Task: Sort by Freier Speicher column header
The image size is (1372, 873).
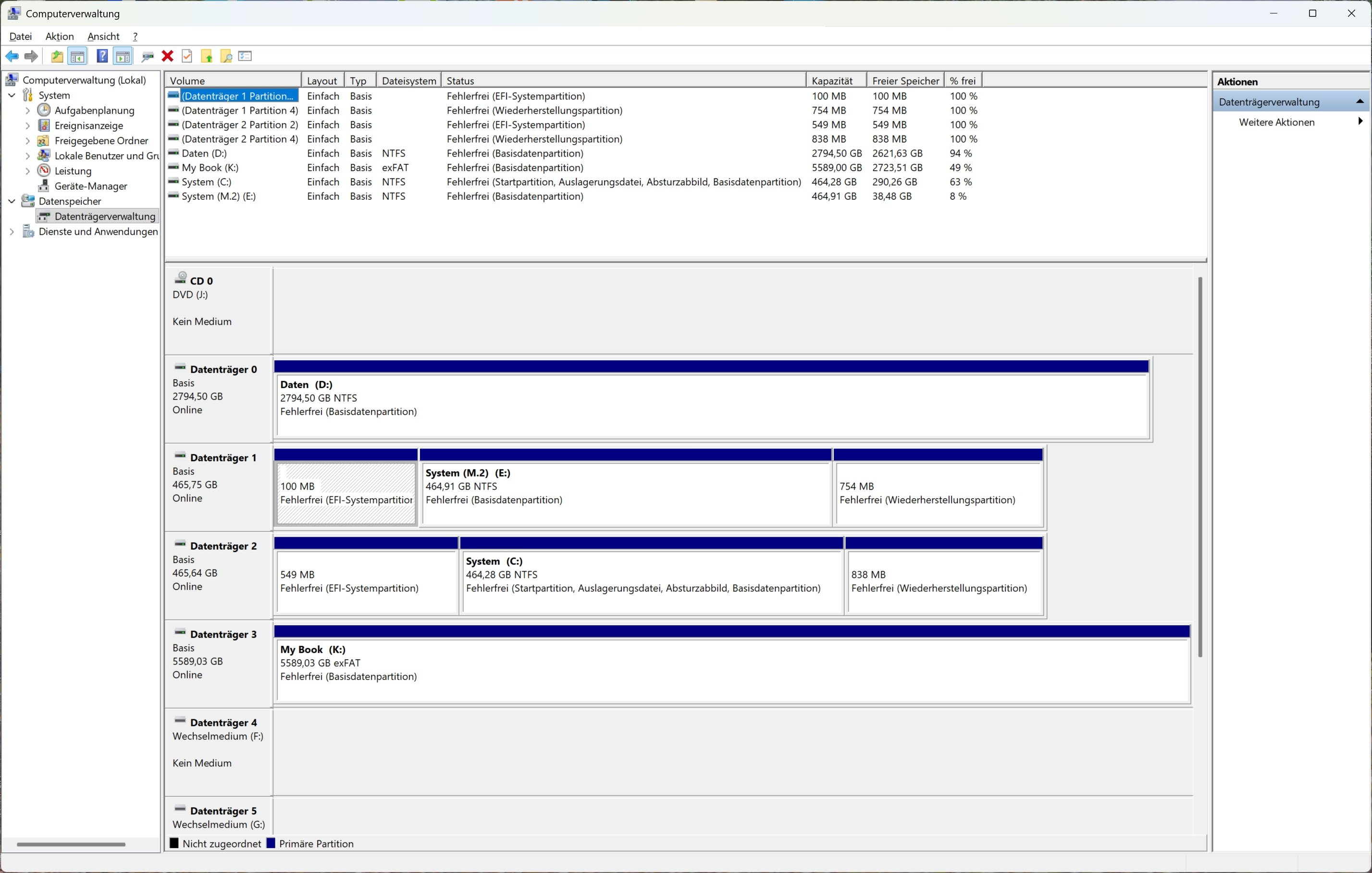Action: click(x=905, y=81)
